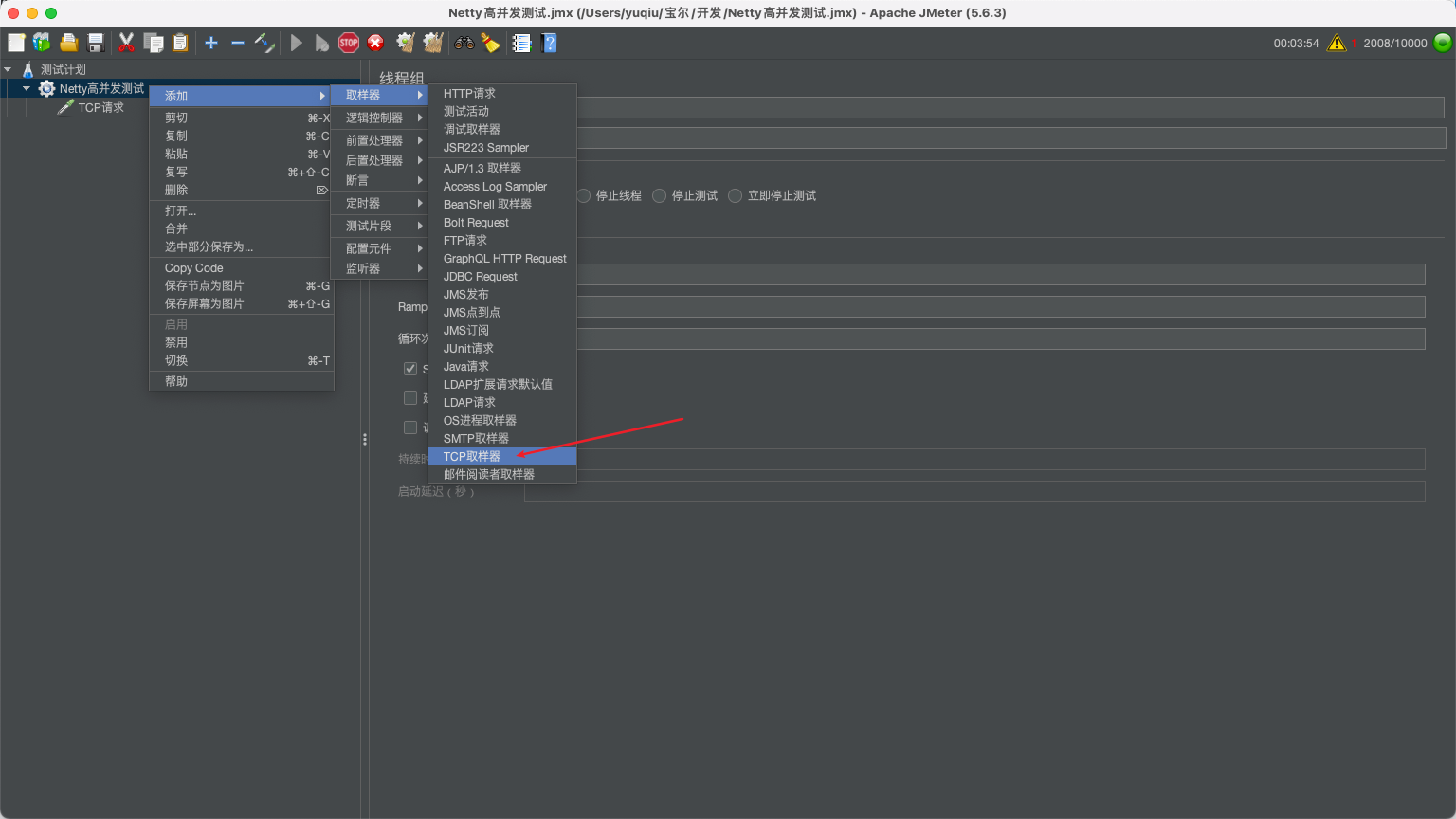Click the blue plus Expand All icon
1456x819 pixels.
pyautogui.click(x=211, y=43)
